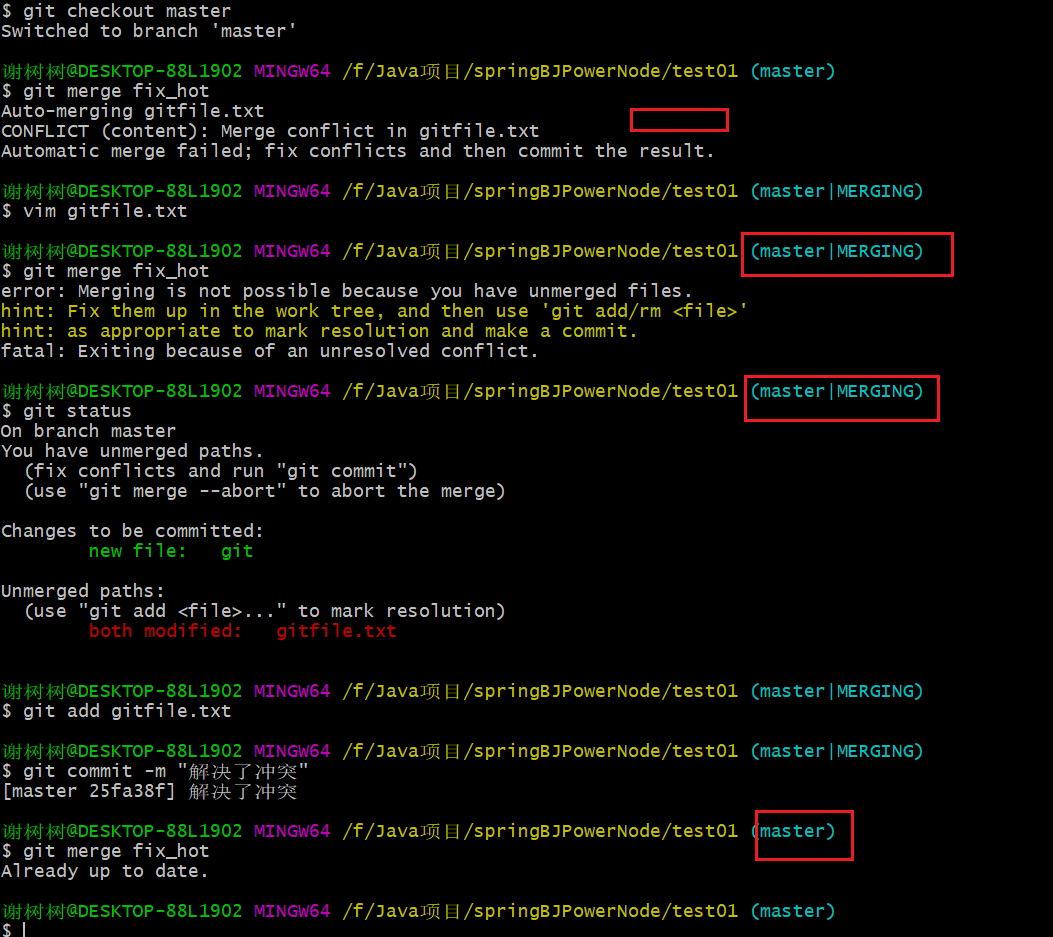Click the yellow 'hint: Fix them up' line
Viewport: 1053px width, 937px height.
(x=374, y=311)
